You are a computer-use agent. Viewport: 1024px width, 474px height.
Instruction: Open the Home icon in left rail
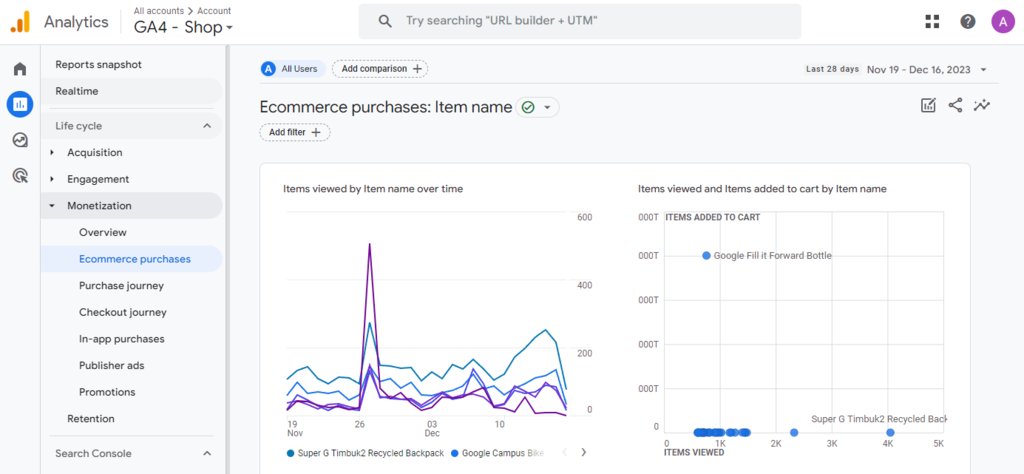click(19, 69)
